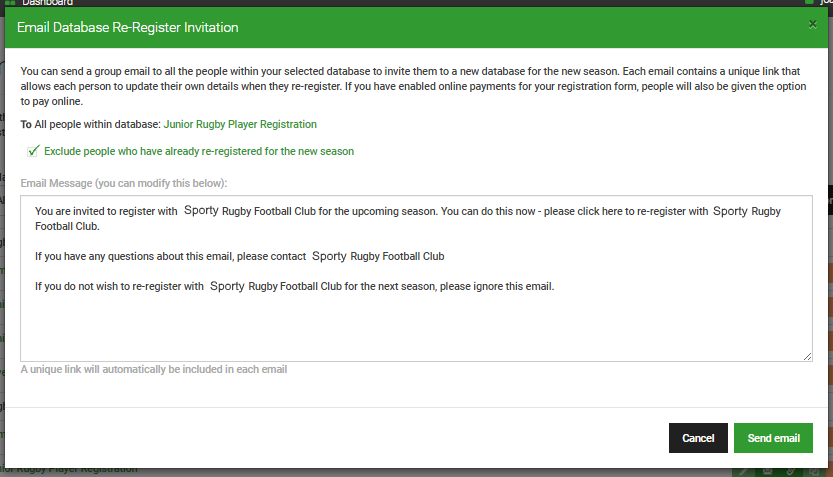Open the Dashboard tab behind dialog

47,3
